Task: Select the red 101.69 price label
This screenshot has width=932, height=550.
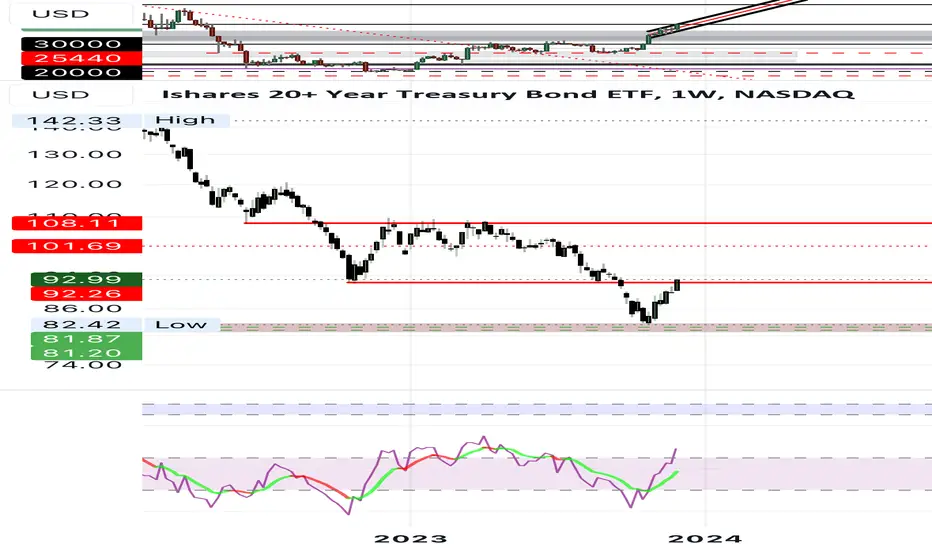Action: coord(77,246)
